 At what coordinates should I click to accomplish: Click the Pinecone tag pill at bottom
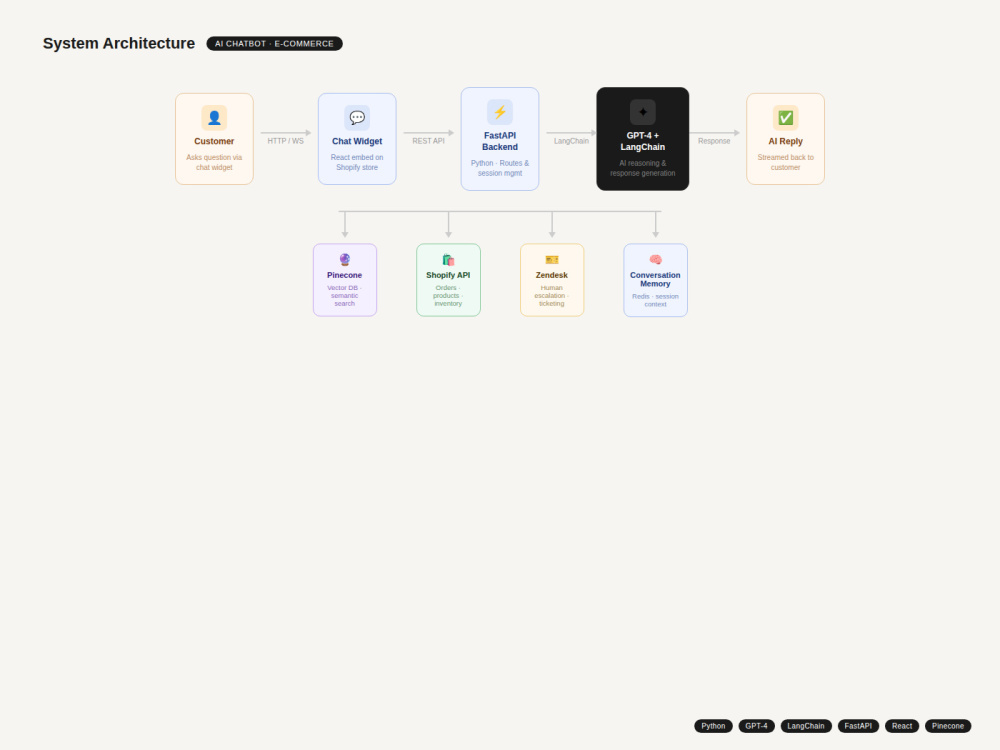[948, 726]
